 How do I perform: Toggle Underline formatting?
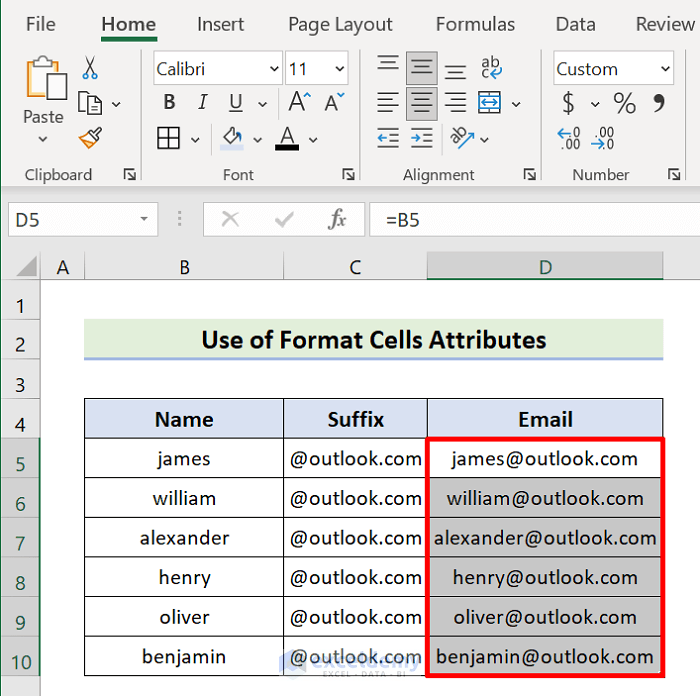[236, 103]
